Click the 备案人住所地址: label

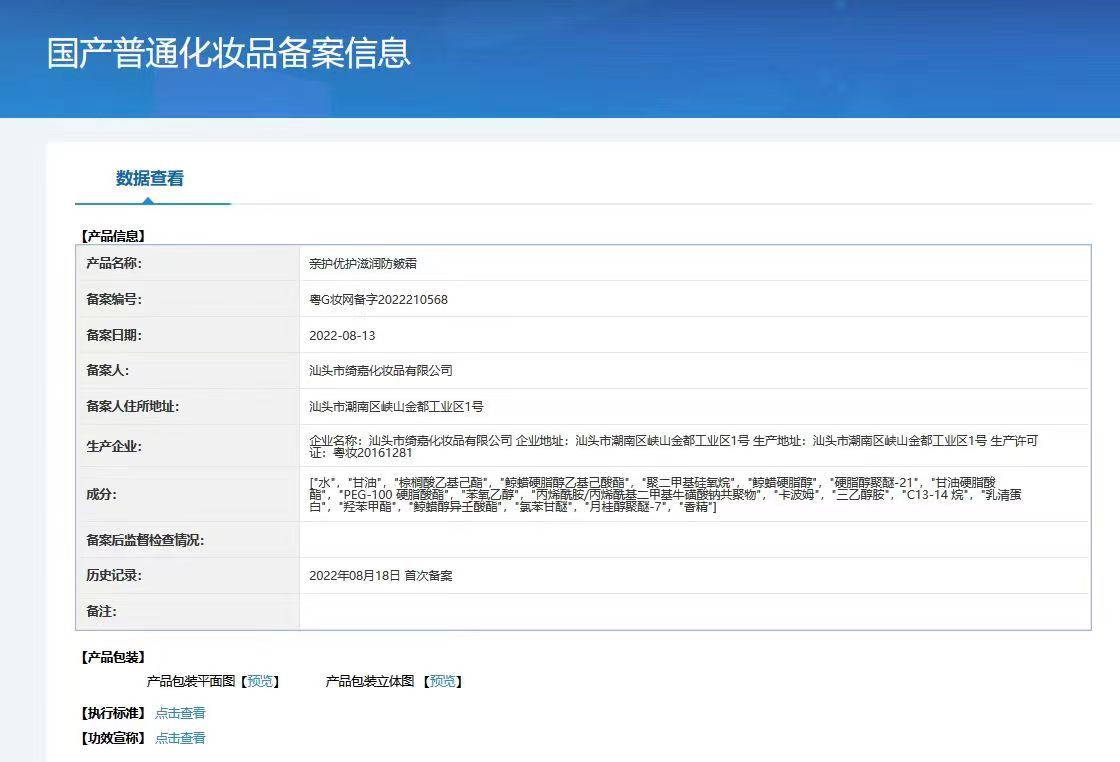[133, 406]
